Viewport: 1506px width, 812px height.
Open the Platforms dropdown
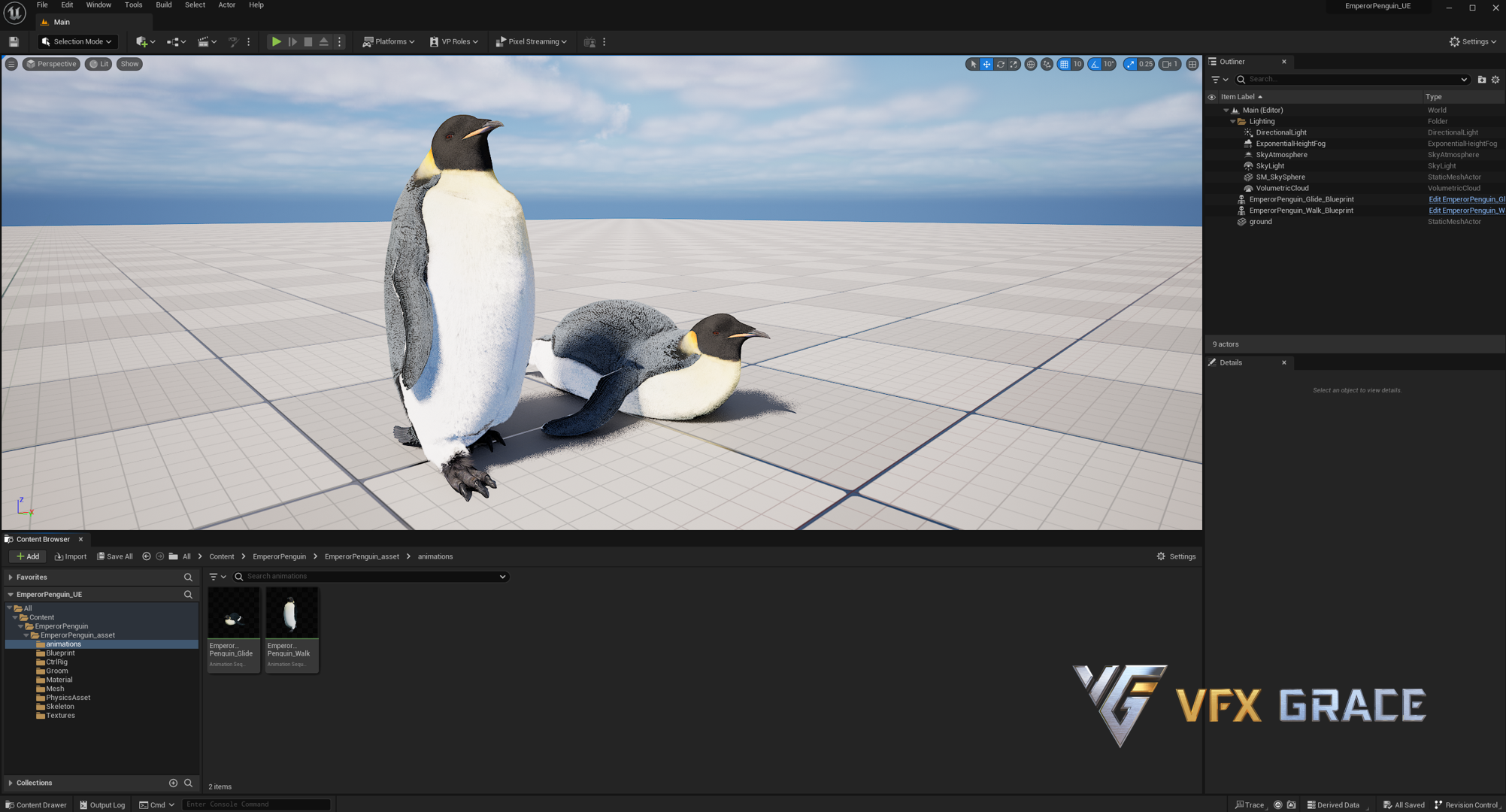[389, 42]
